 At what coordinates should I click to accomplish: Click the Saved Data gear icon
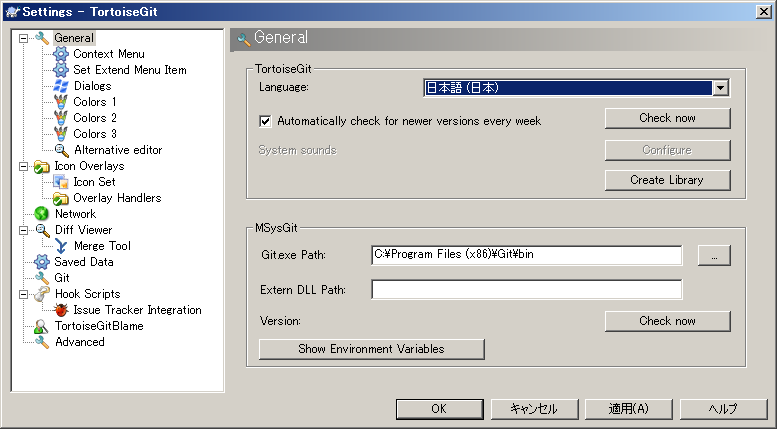[x=42, y=262]
